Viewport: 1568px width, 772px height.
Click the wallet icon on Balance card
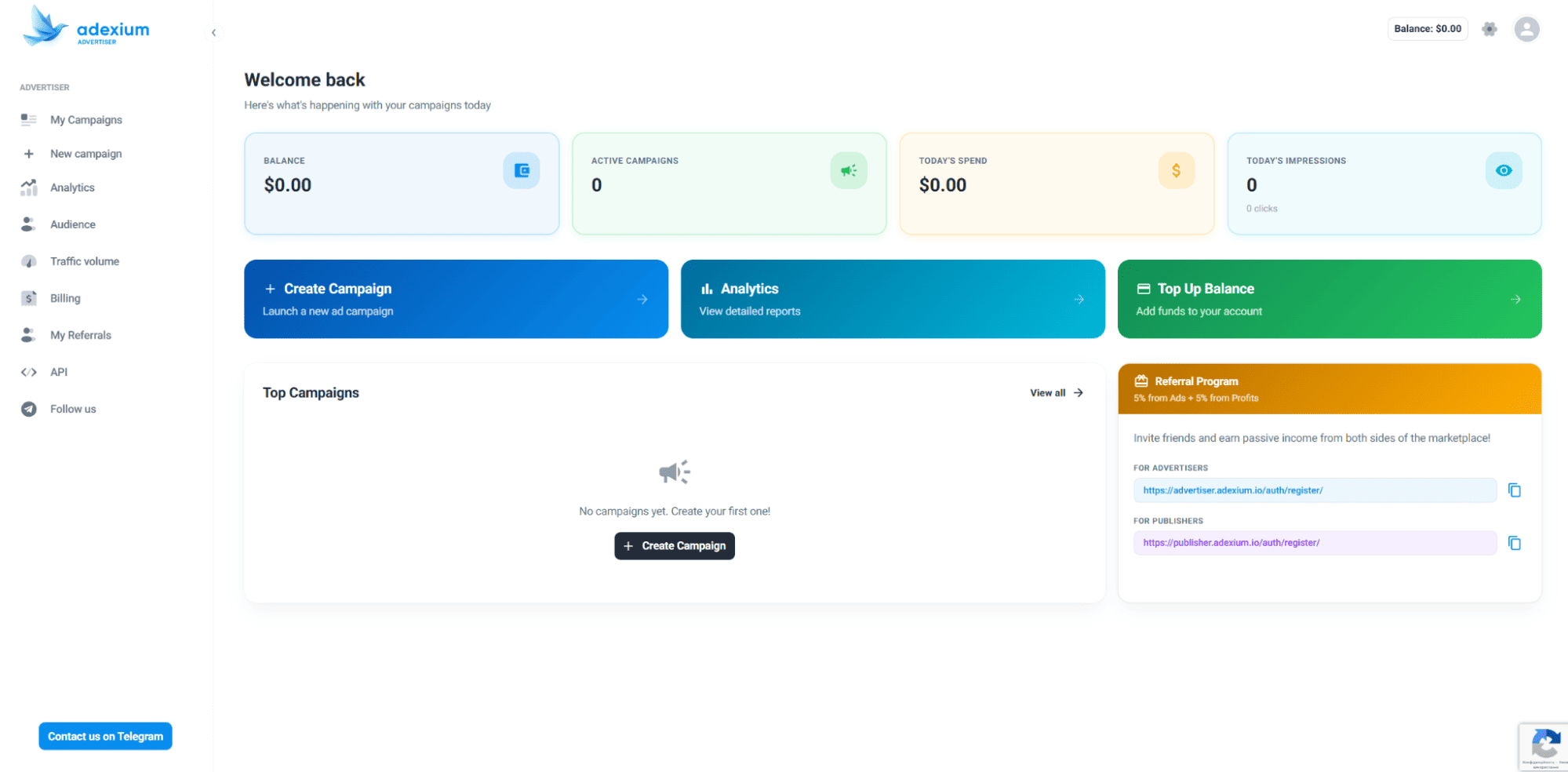point(521,170)
